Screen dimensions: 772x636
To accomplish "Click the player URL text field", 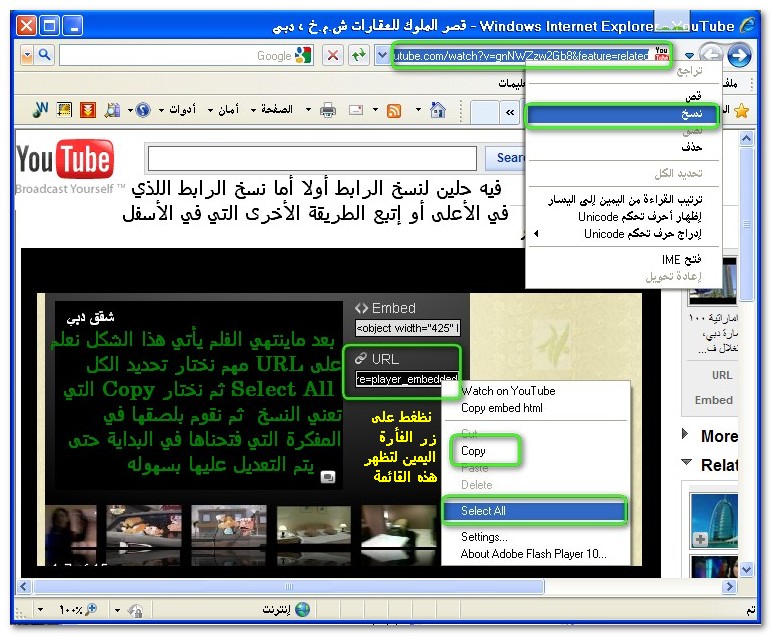I will pyautogui.click(x=407, y=379).
